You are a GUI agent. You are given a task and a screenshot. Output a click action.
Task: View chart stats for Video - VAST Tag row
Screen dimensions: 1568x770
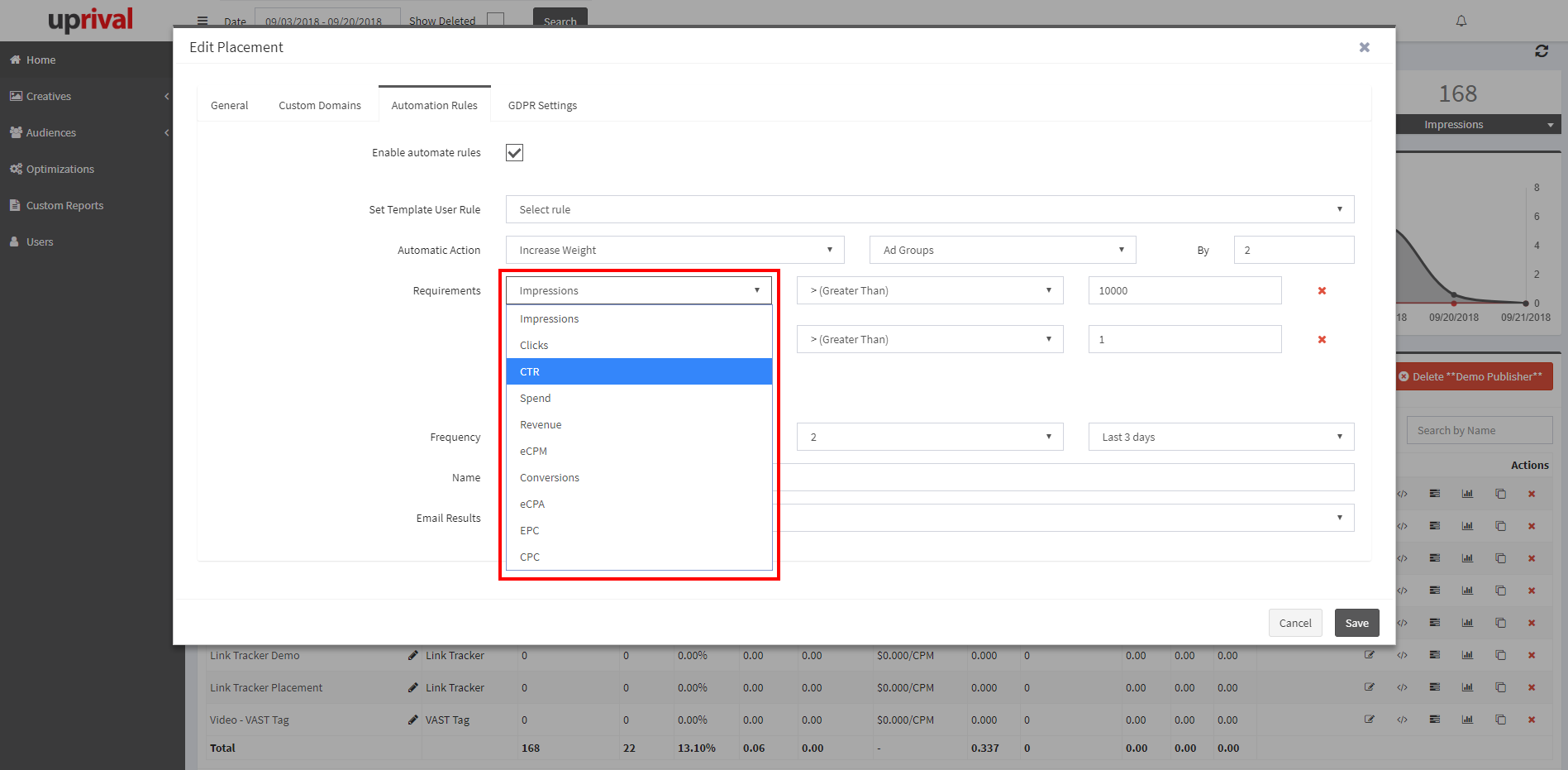pos(1467,720)
